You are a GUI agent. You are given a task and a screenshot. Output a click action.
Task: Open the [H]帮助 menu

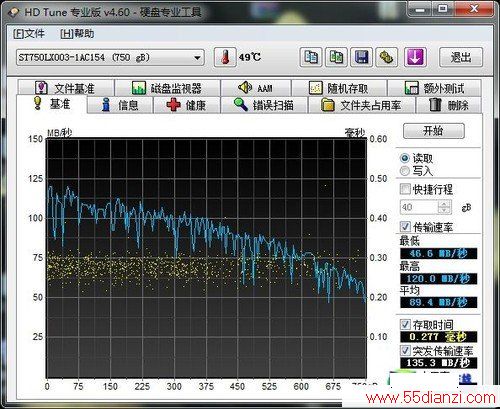[x=77, y=34]
